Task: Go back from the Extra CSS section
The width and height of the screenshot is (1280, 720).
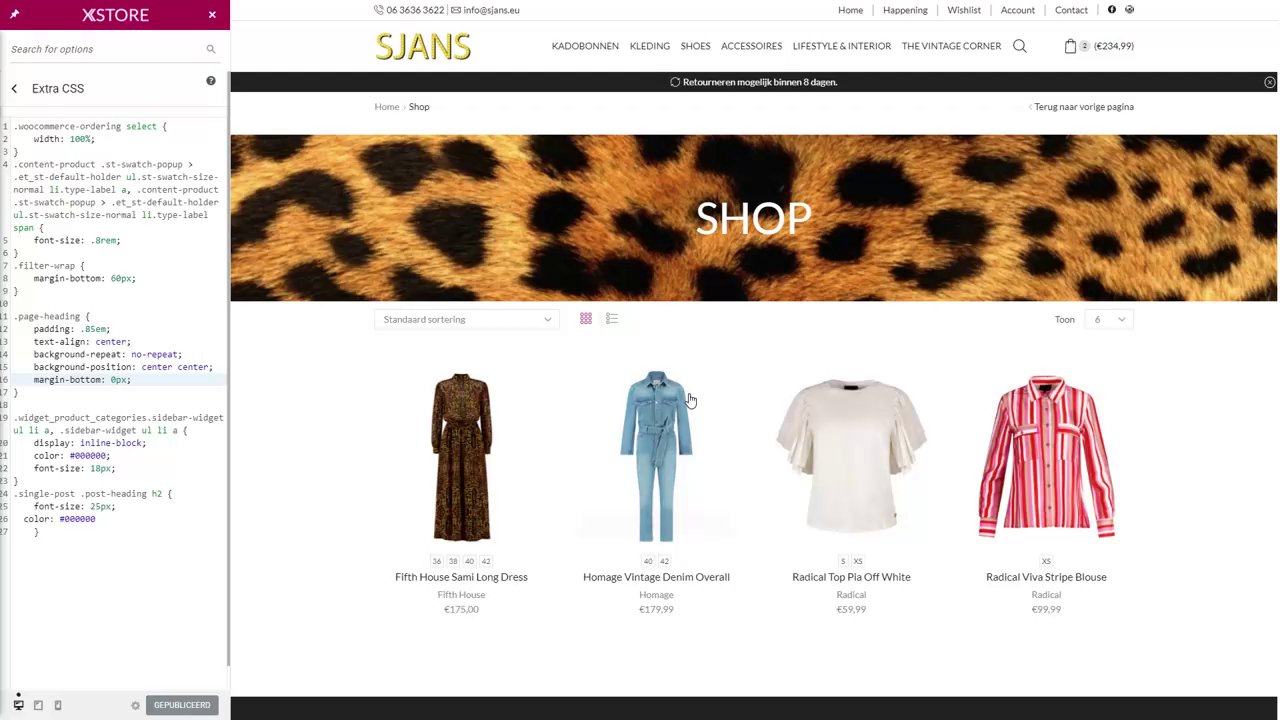Action: [14, 89]
